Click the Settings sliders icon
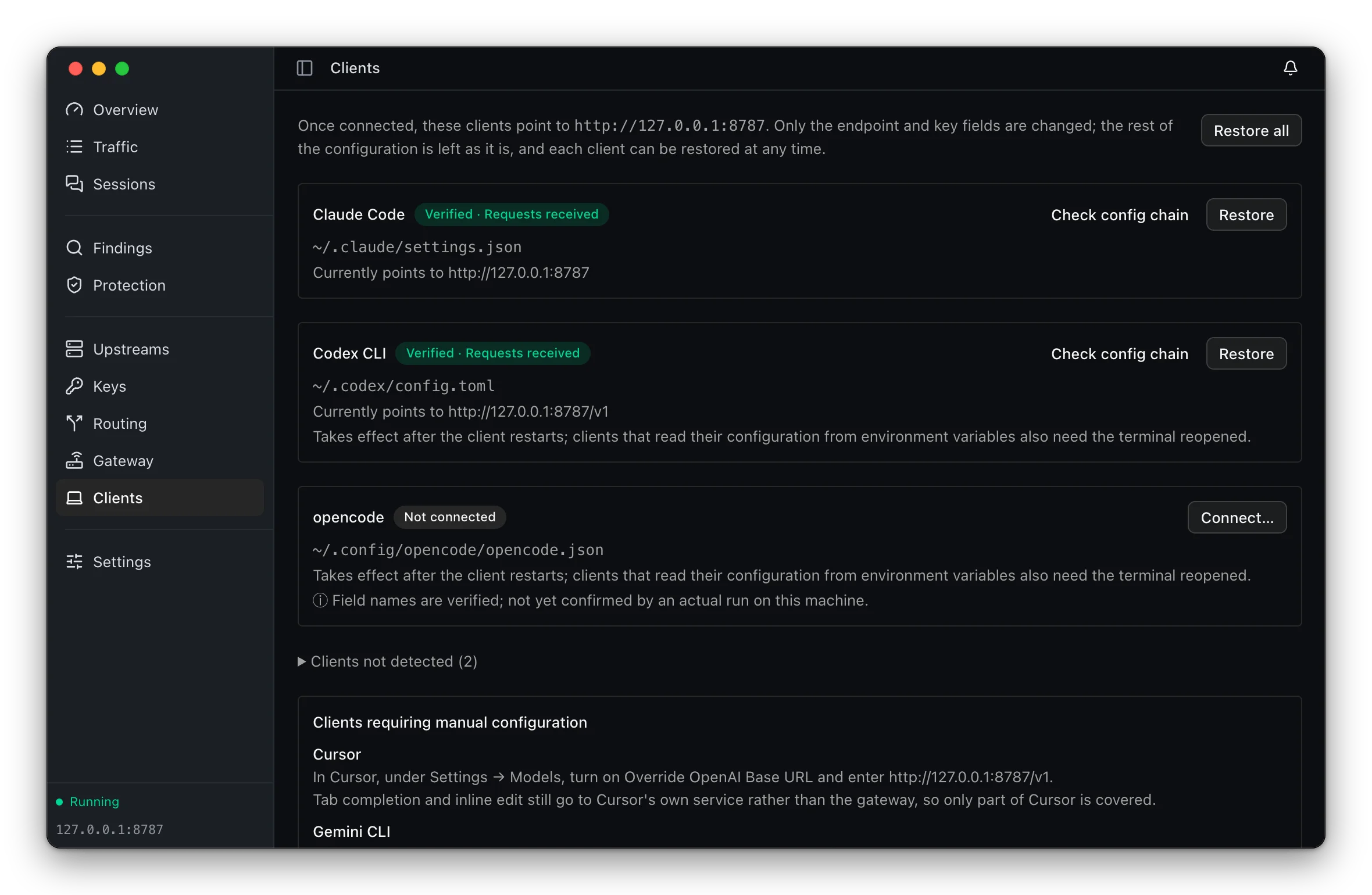 (x=74, y=562)
